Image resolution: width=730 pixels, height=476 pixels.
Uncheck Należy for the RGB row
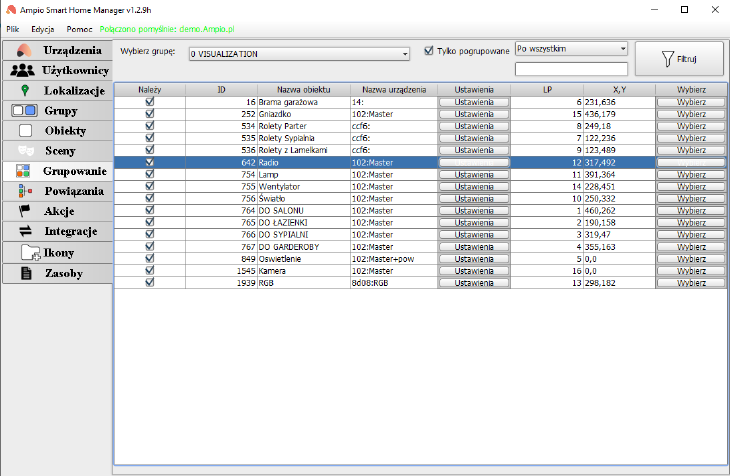149,283
